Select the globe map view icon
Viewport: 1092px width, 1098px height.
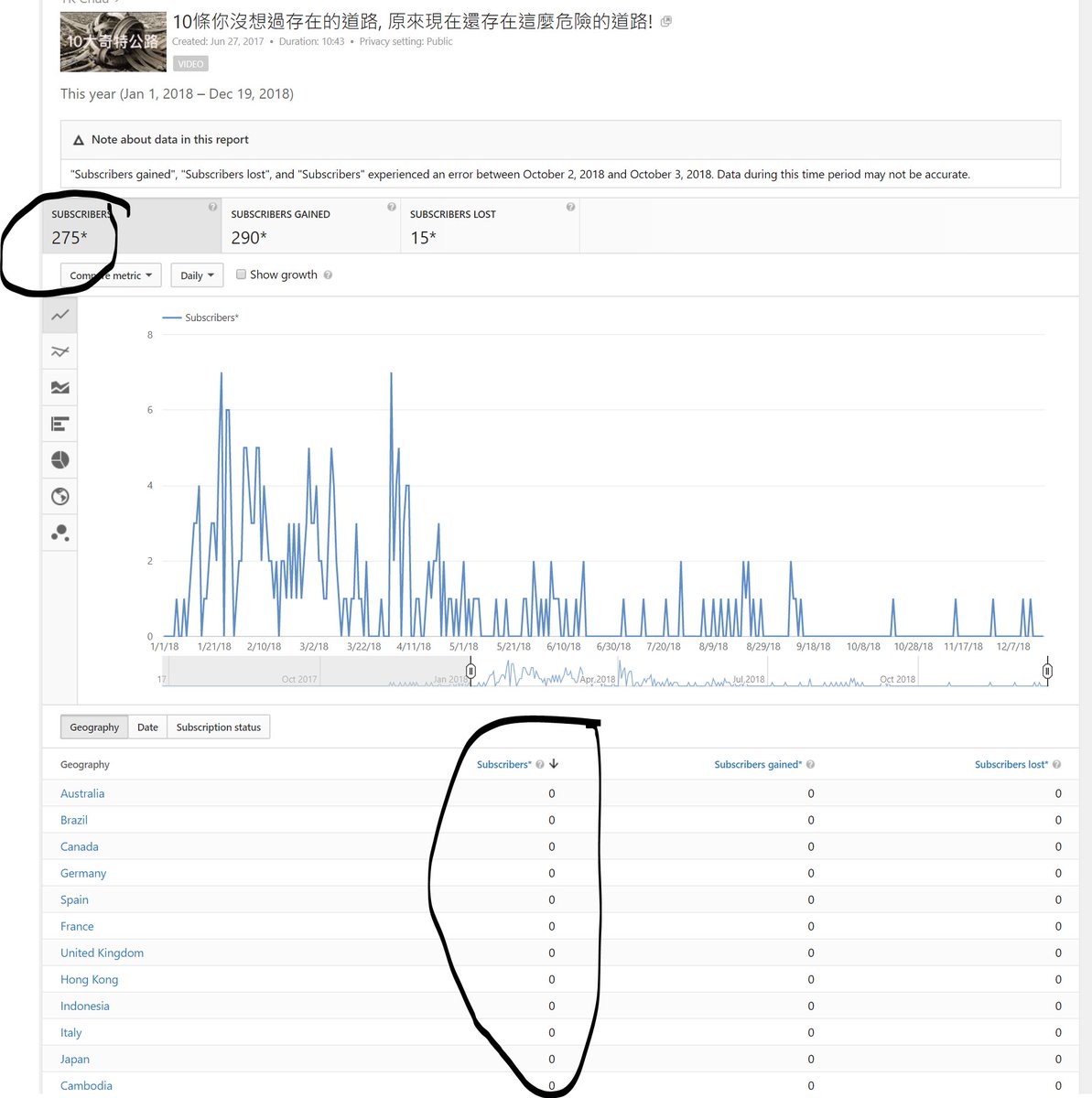click(60, 497)
